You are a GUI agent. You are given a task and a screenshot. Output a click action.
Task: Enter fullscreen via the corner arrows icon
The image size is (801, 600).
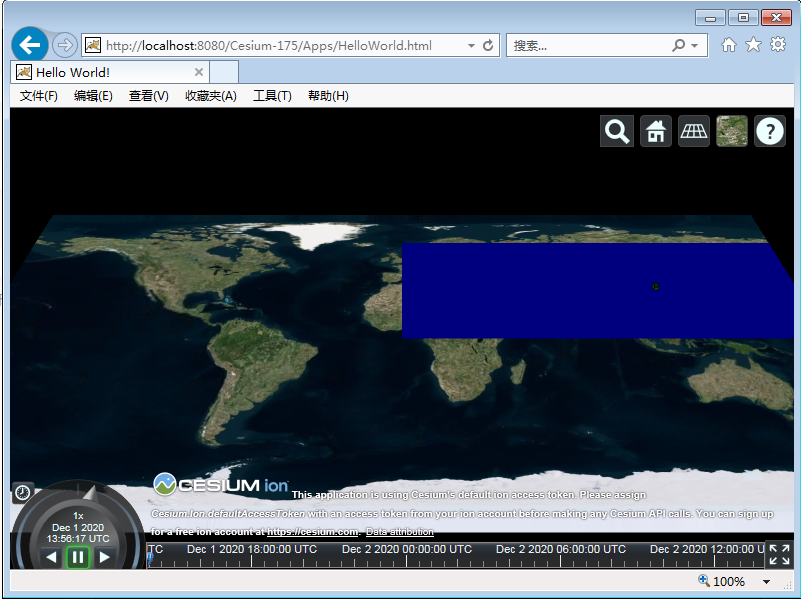(781, 551)
